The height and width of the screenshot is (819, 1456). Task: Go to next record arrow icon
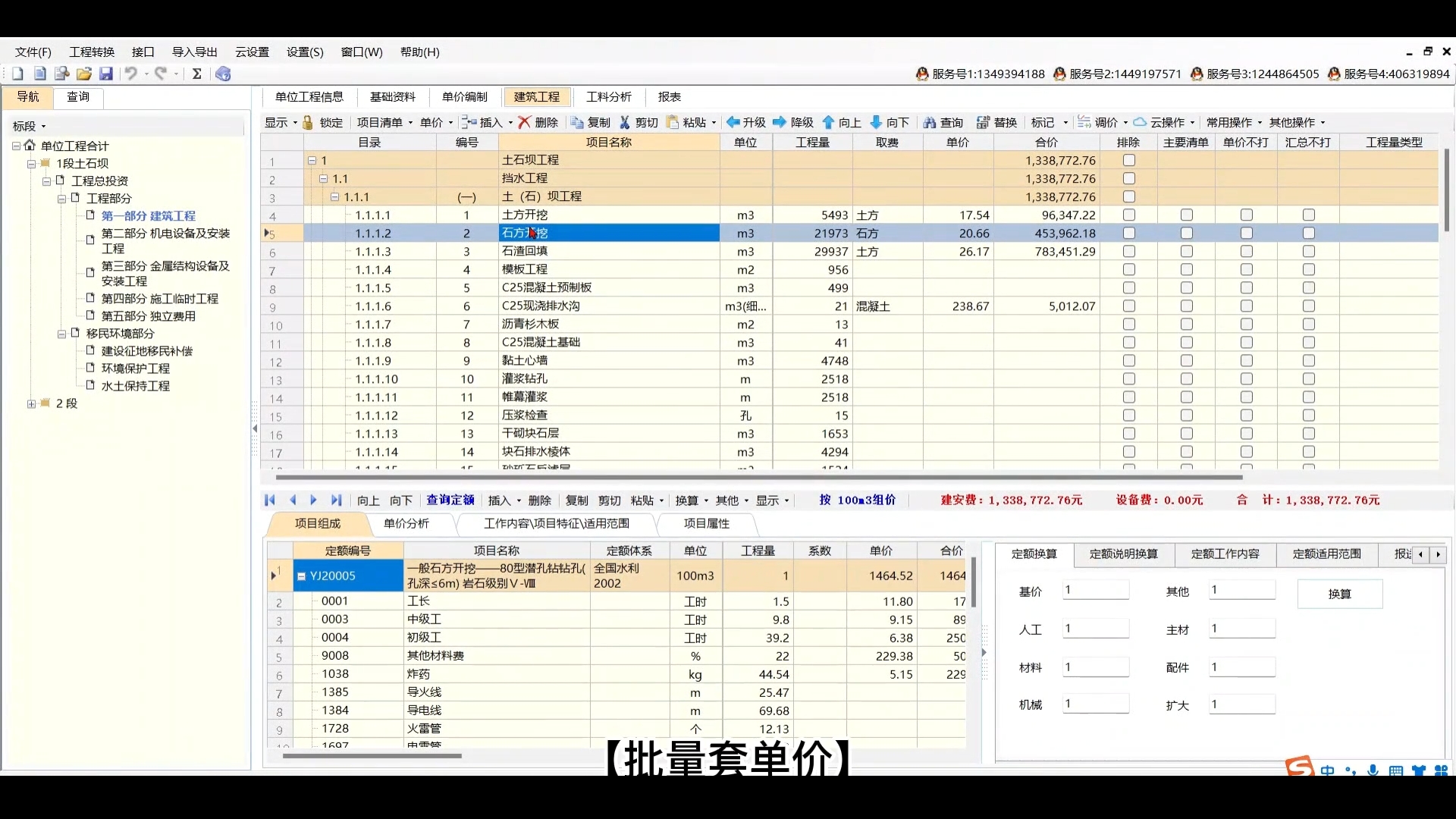(x=313, y=500)
